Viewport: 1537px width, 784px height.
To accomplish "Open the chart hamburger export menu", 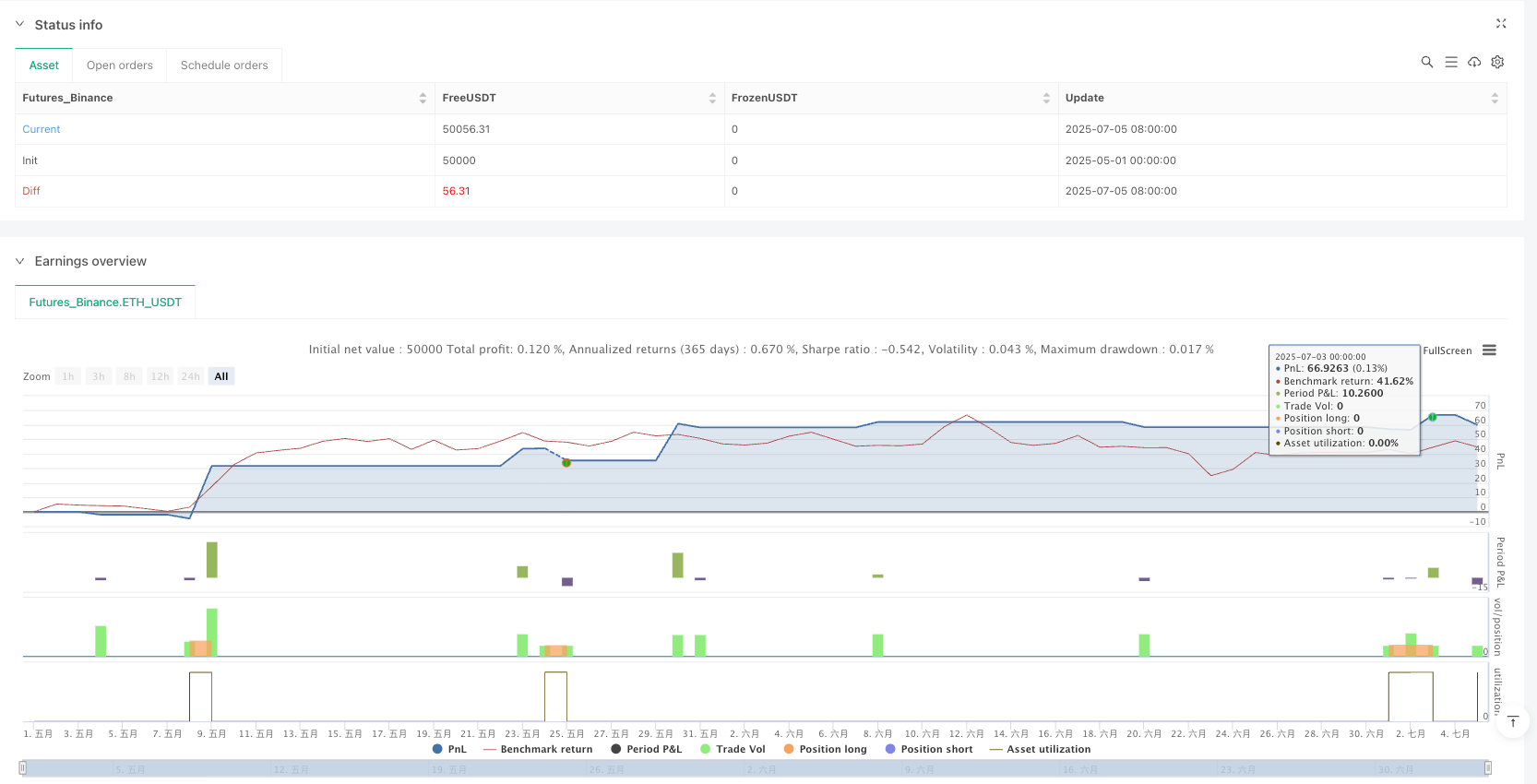I will pyautogui.click(x=1489, y=350).
